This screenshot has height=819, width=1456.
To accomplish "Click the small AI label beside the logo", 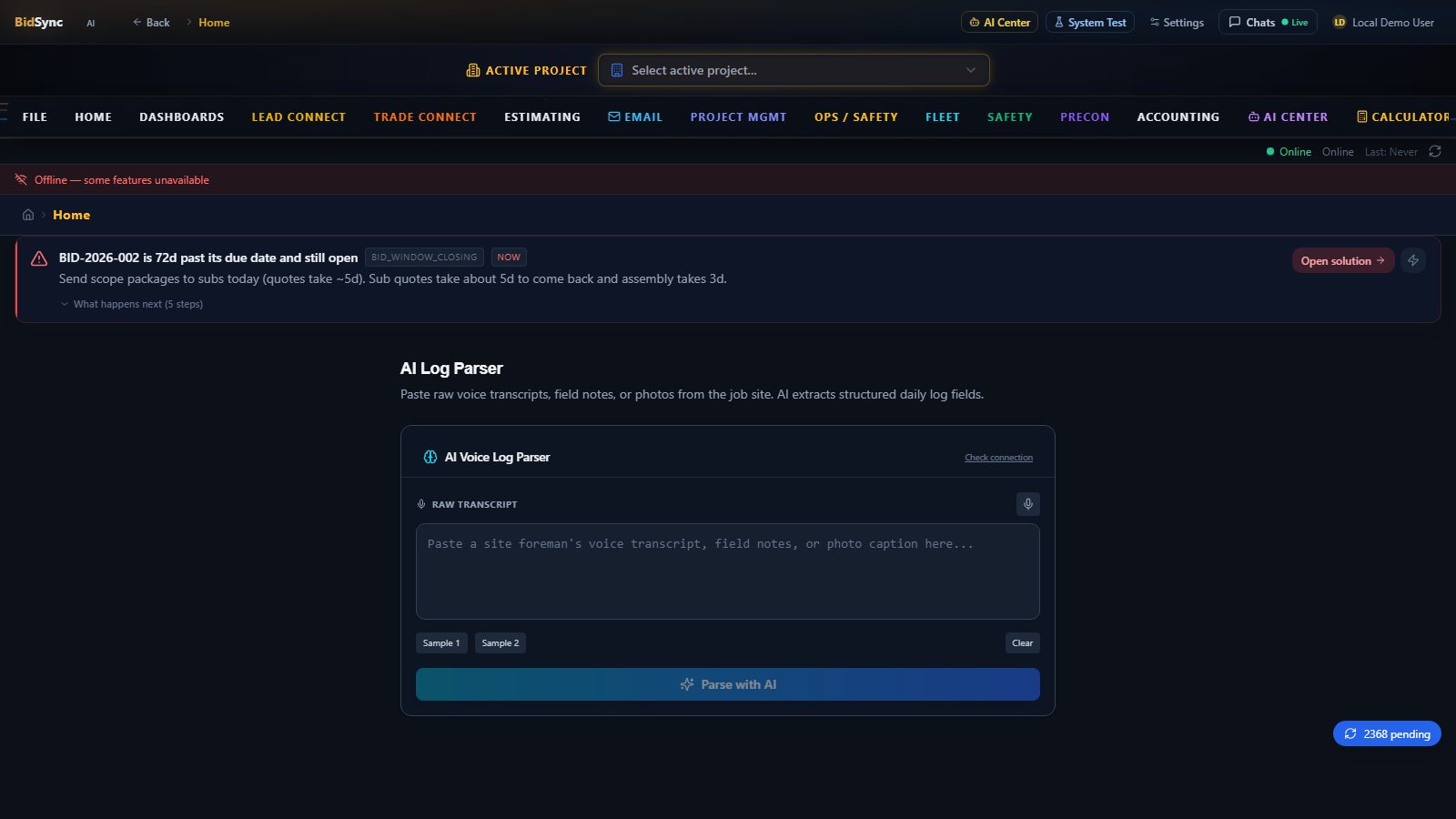I will 90,23.
